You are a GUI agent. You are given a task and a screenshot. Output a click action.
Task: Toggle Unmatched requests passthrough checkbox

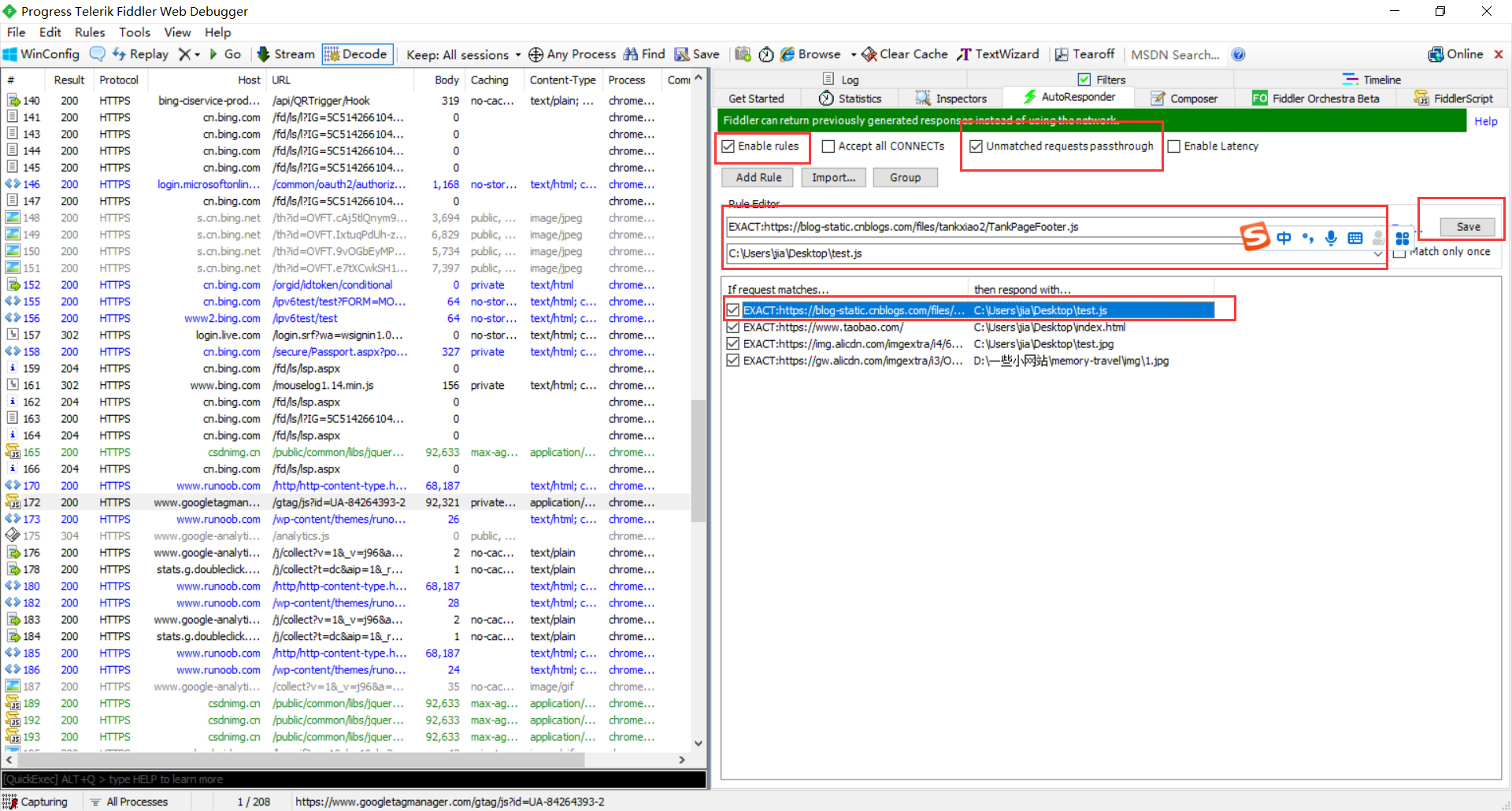(x=976, y=146)
